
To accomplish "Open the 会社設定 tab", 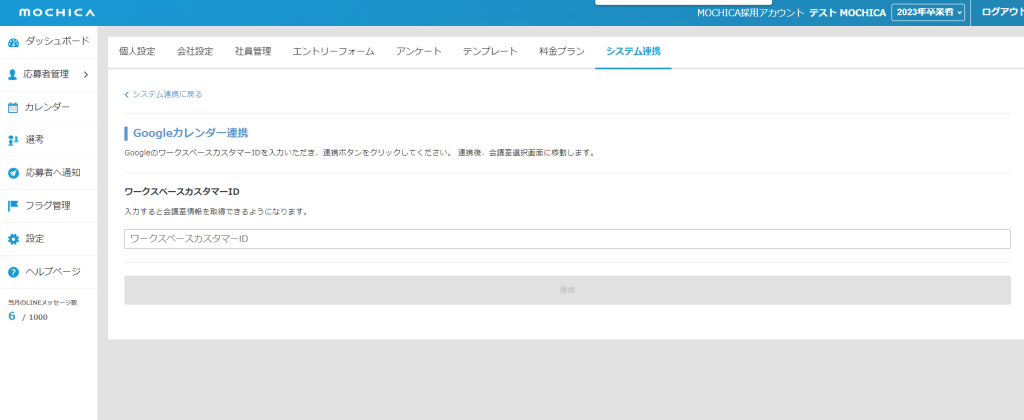I will 195,51.
